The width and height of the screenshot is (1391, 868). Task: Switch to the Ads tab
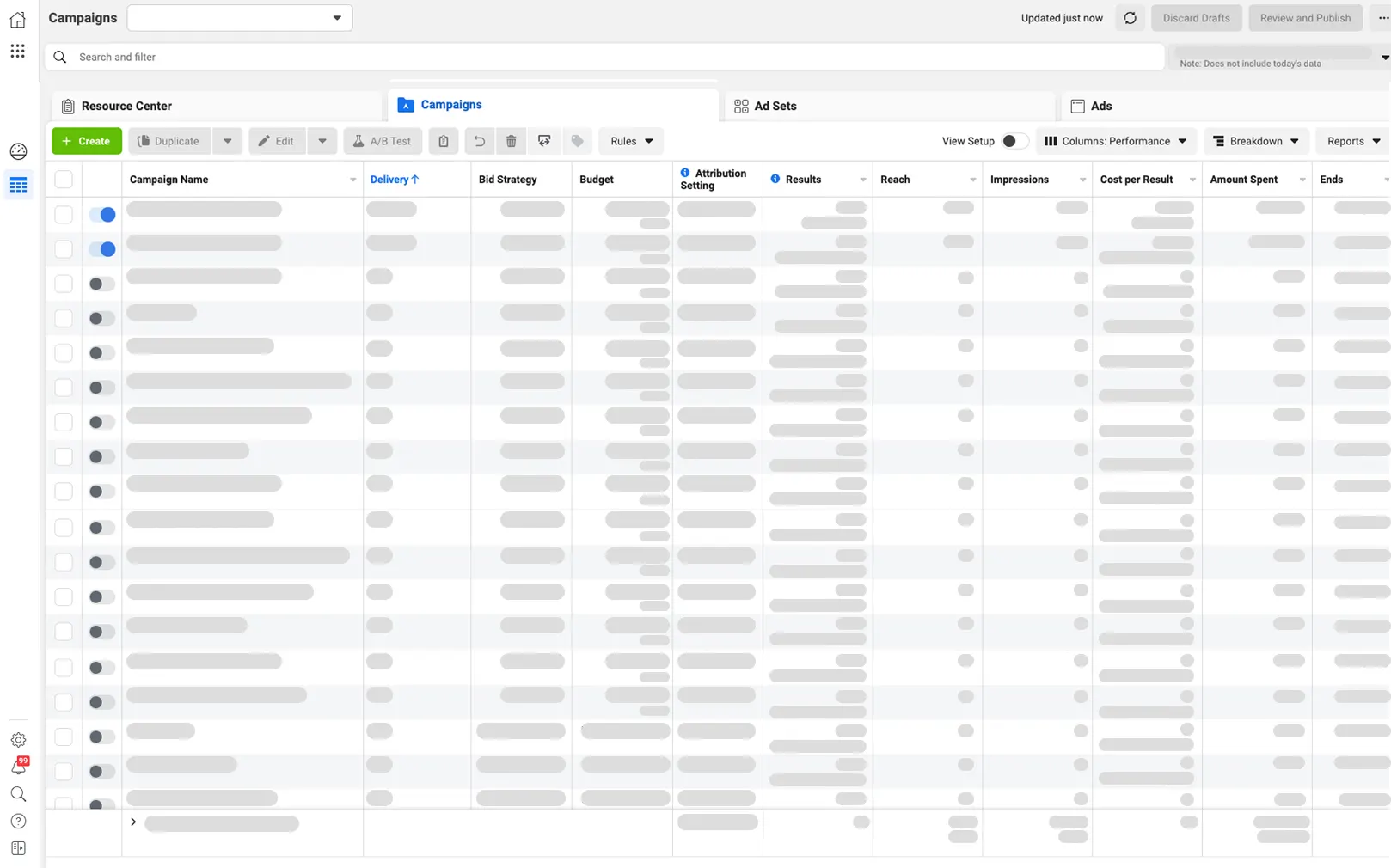tap(1226, 107)
